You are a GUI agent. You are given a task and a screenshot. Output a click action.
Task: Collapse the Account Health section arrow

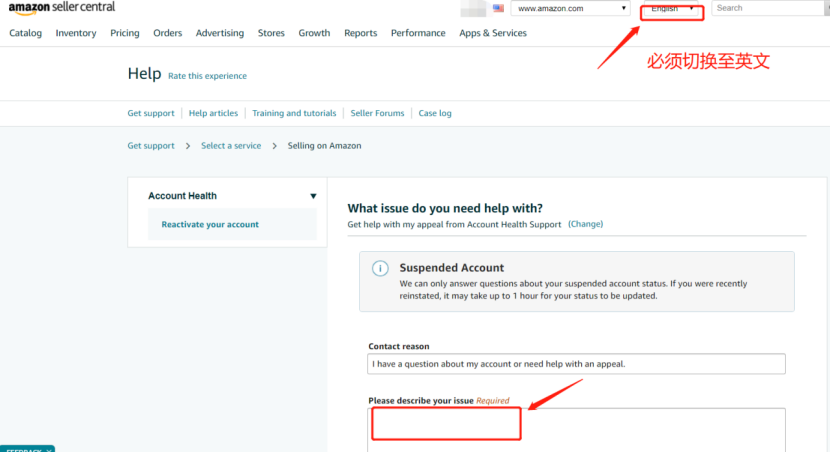tap(313, 196)
